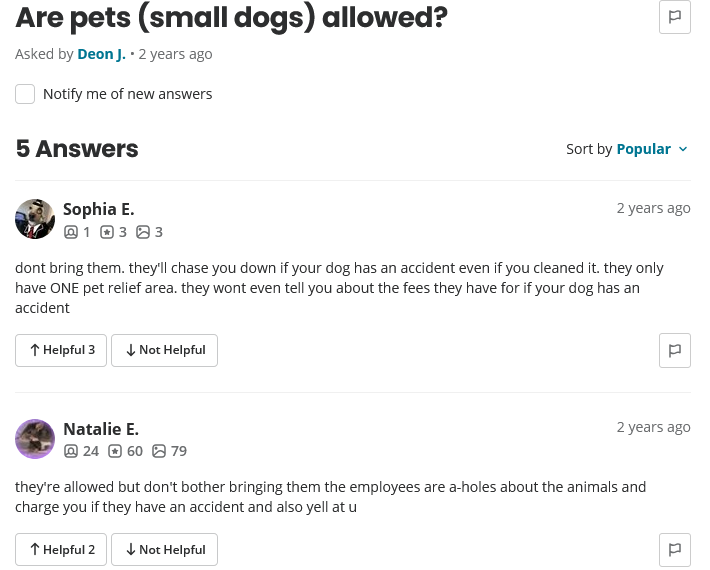The image size is (710, 570).
Task: View Sophia E.'s dog avatar photo
Action: point(35,219)
